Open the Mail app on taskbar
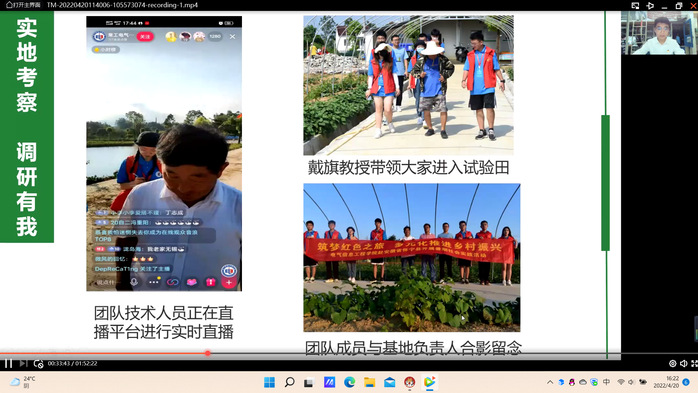 tap(390, 382)
